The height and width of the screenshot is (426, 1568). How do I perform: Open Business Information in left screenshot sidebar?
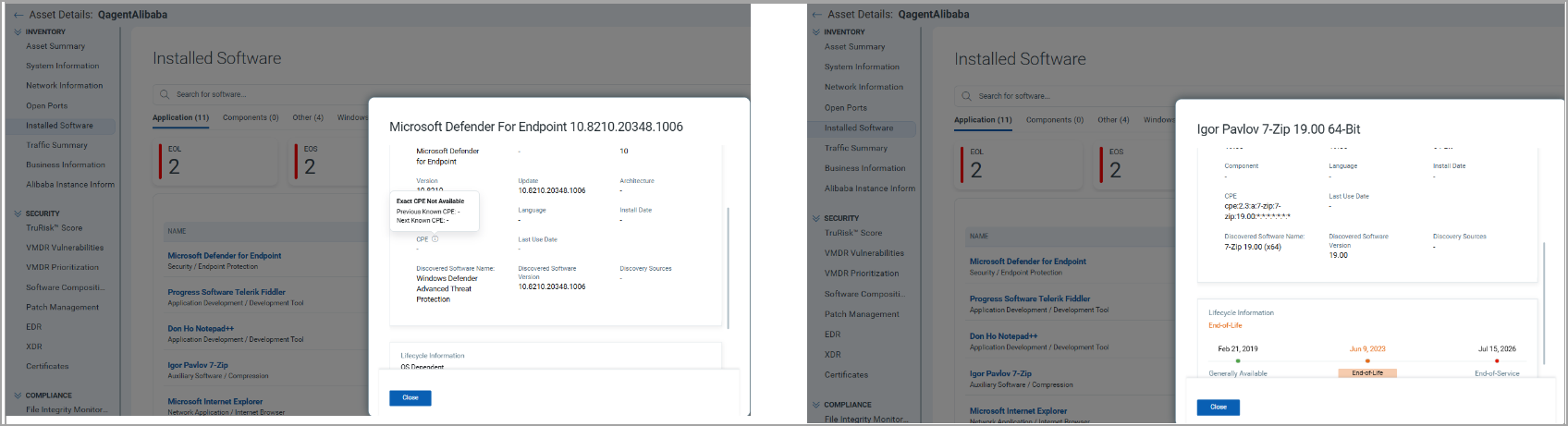point(66,164)
